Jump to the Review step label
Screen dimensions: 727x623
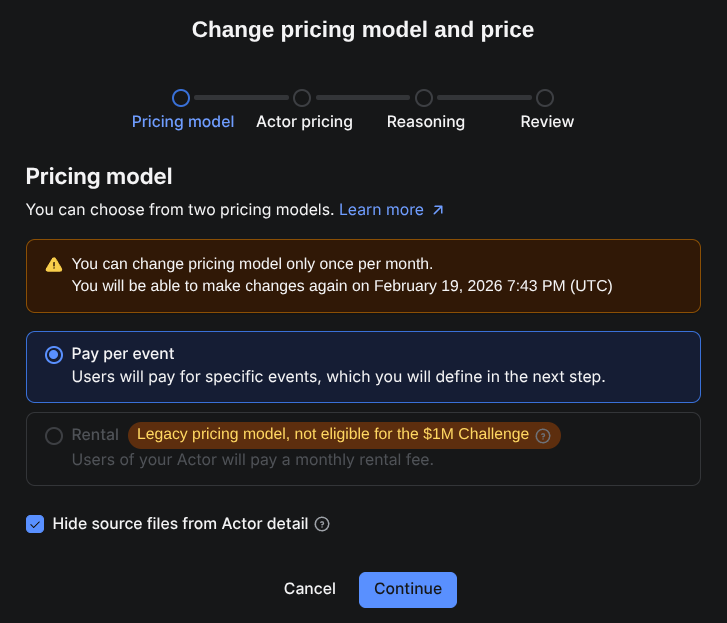pos(547,122)
